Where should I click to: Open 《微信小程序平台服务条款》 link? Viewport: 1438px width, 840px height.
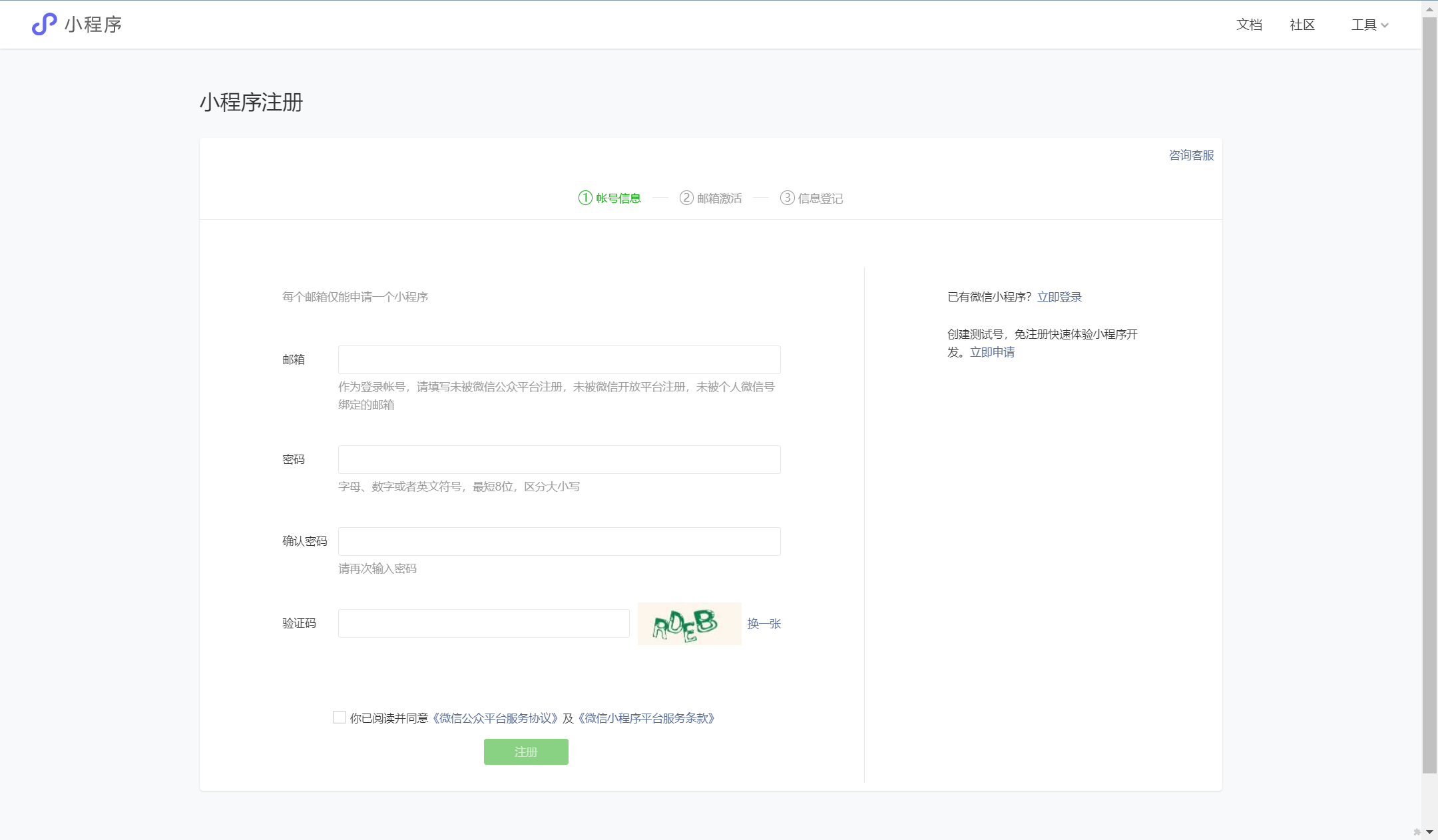[x=646, y=718]
